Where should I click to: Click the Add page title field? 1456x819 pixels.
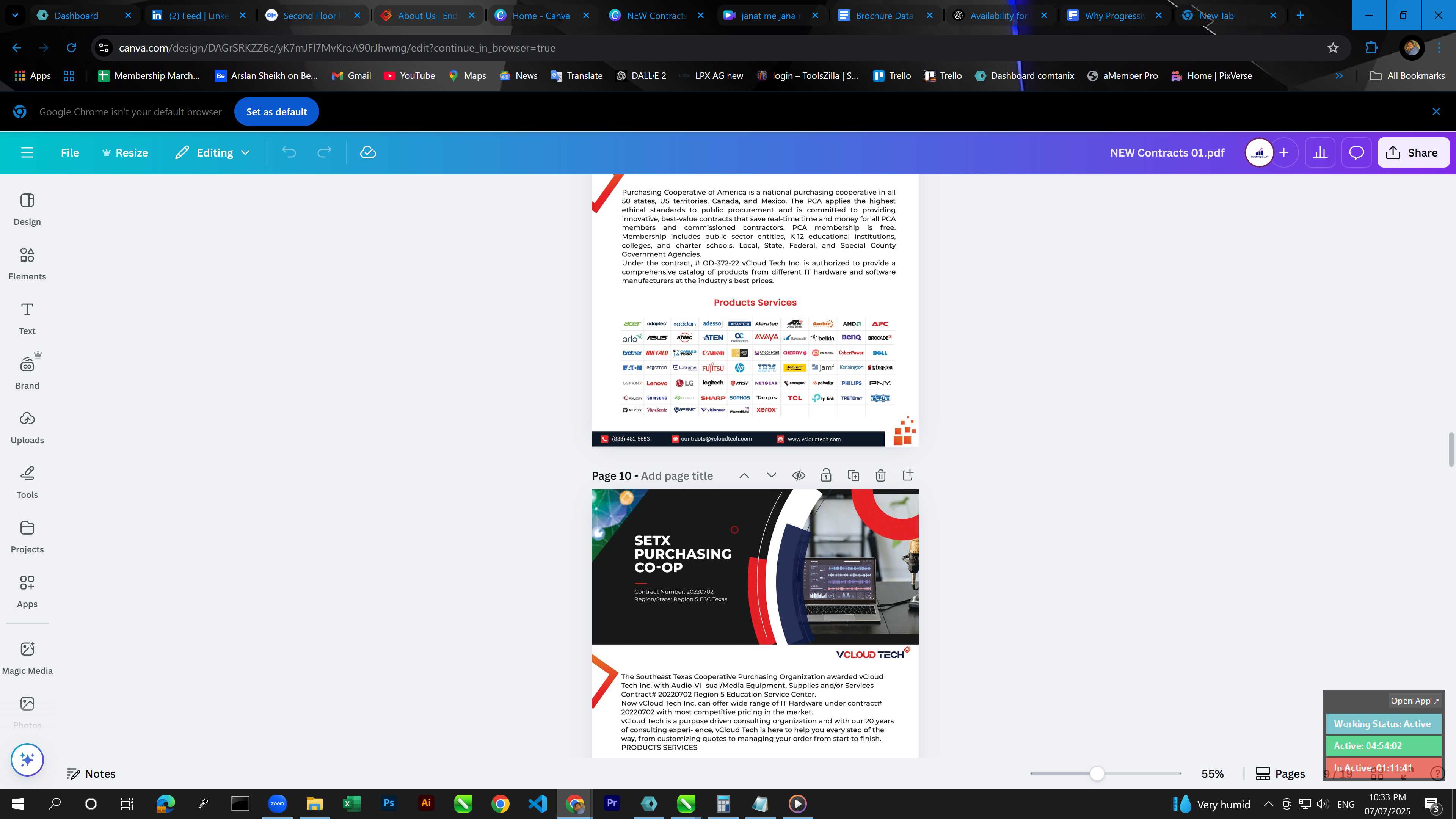(676, 476)
